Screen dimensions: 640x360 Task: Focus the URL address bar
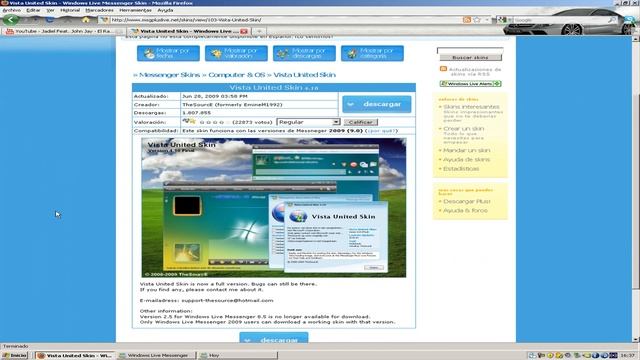(282, 20)
